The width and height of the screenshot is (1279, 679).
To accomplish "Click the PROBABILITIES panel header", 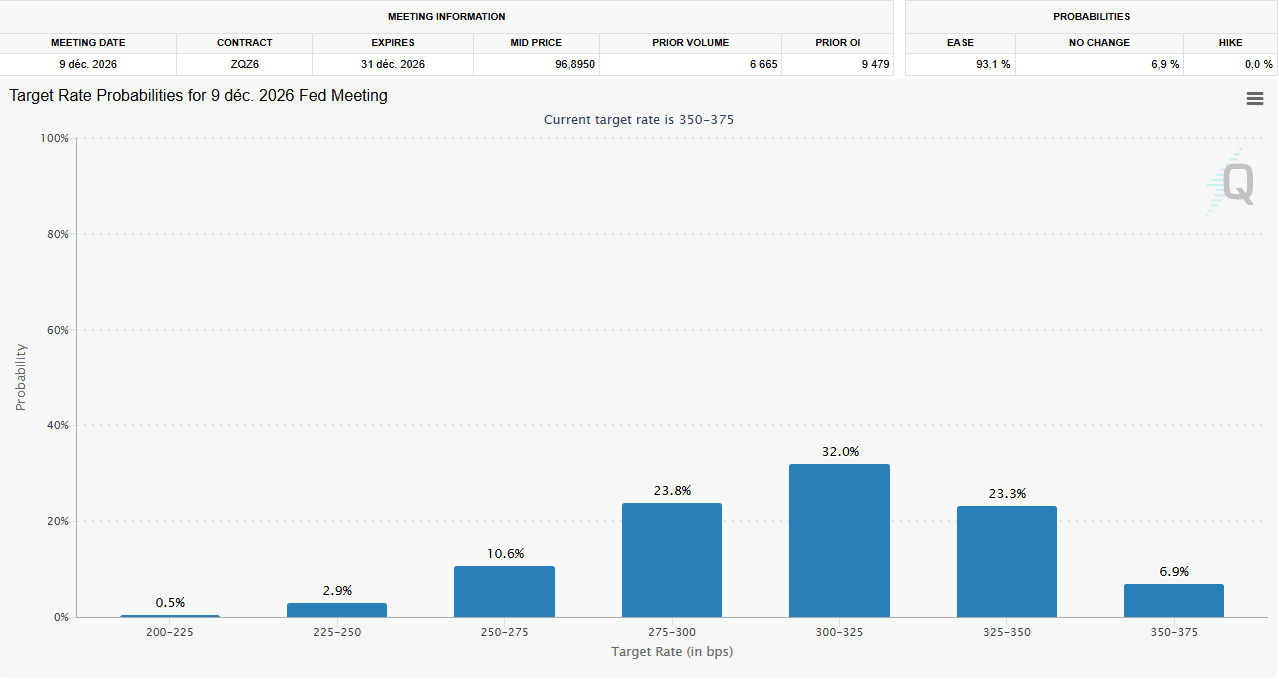I will click(1090, 16).
